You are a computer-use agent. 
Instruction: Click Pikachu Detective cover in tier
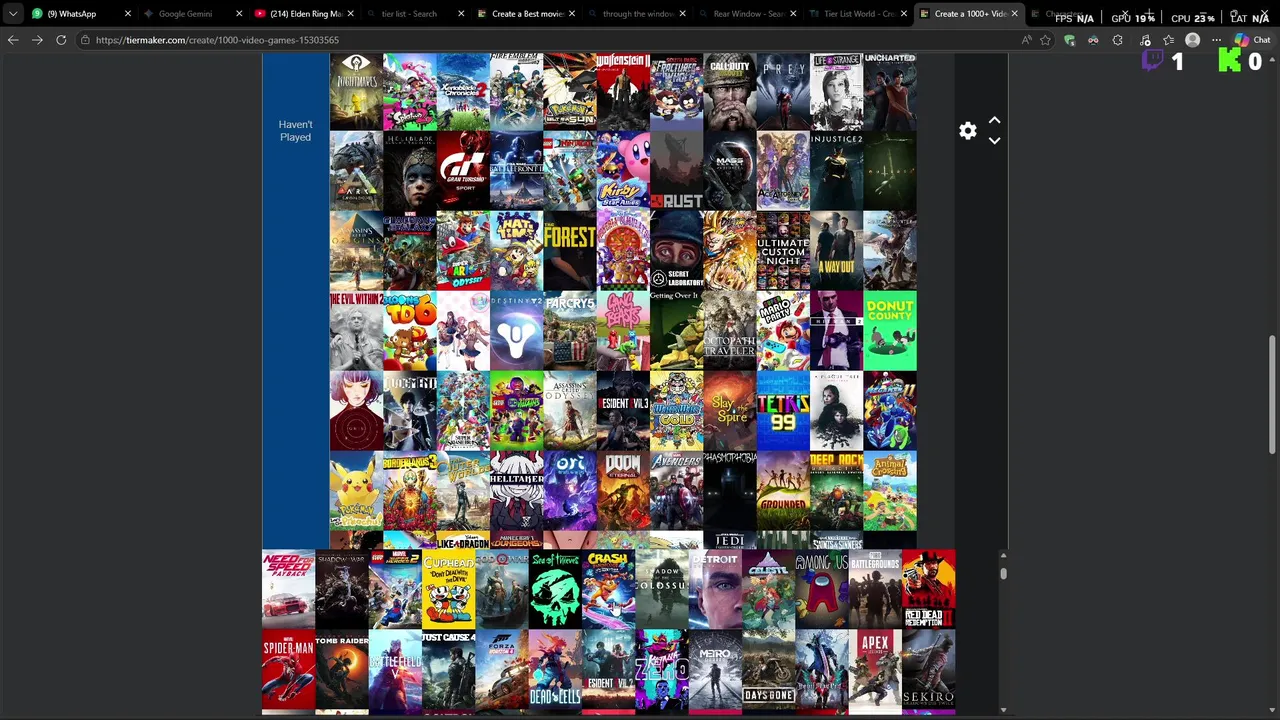point(356,491)
